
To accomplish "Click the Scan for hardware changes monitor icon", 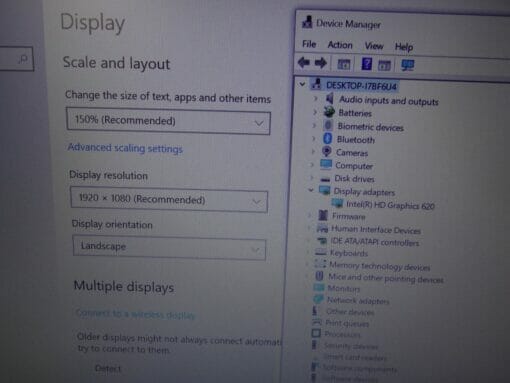I will (x=408, y=65).
